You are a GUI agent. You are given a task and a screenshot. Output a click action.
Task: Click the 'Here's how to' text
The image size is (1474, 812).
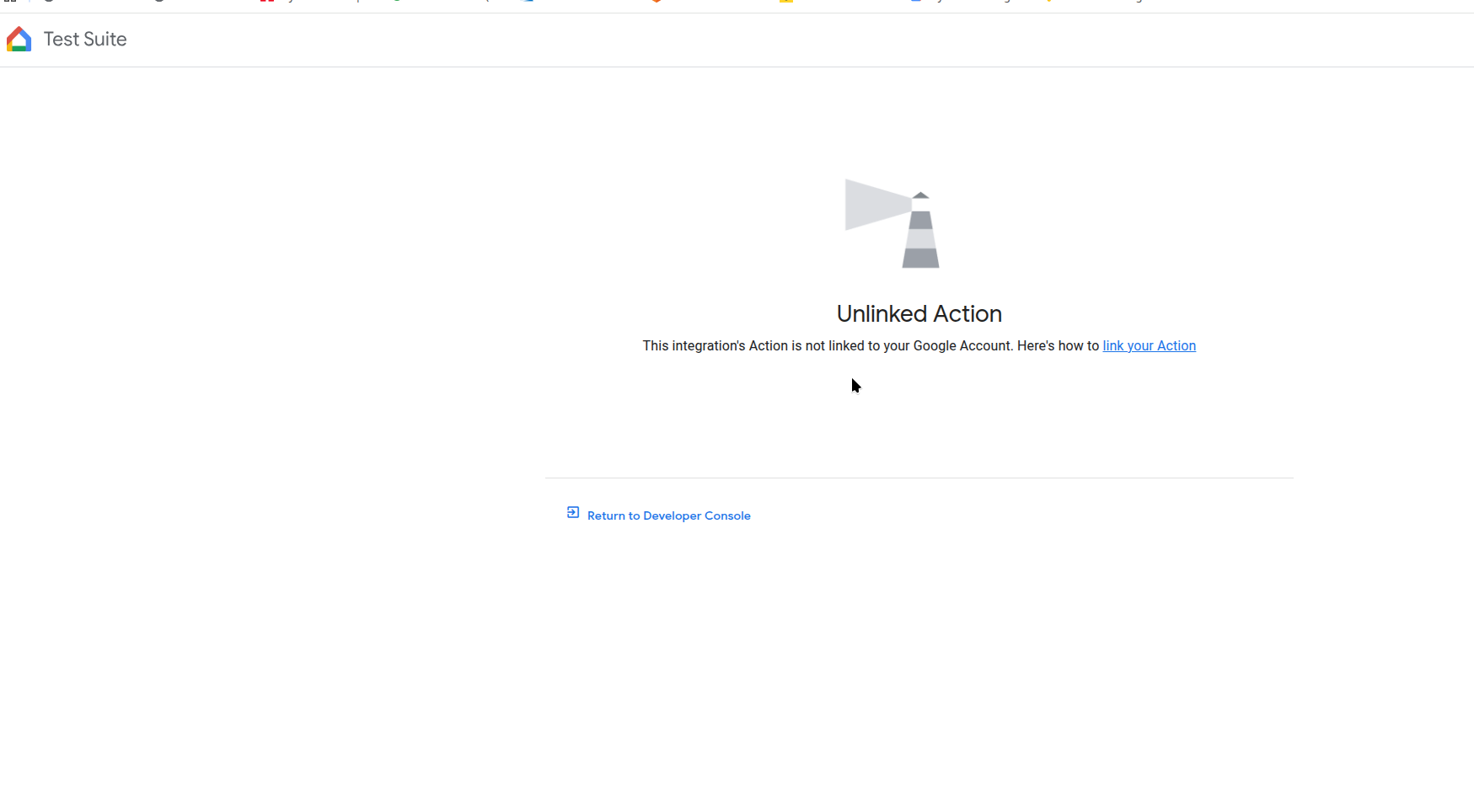tap(1058, 346)
